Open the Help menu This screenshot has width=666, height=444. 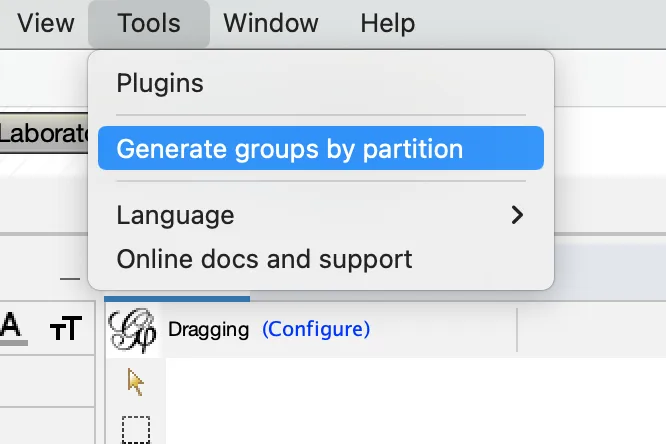(x=387, y=23)
